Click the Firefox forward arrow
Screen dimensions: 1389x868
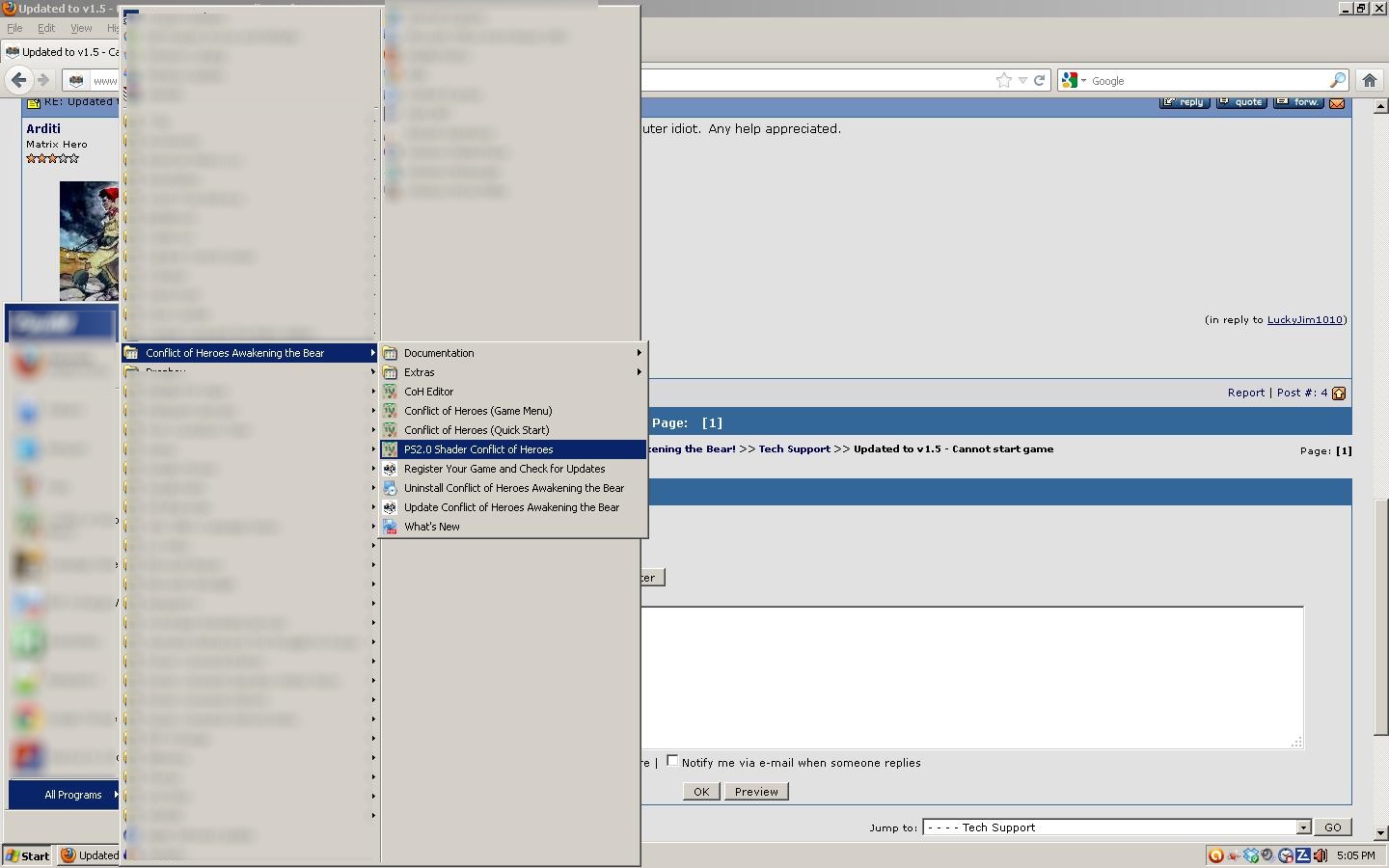[x=43, y=80]
